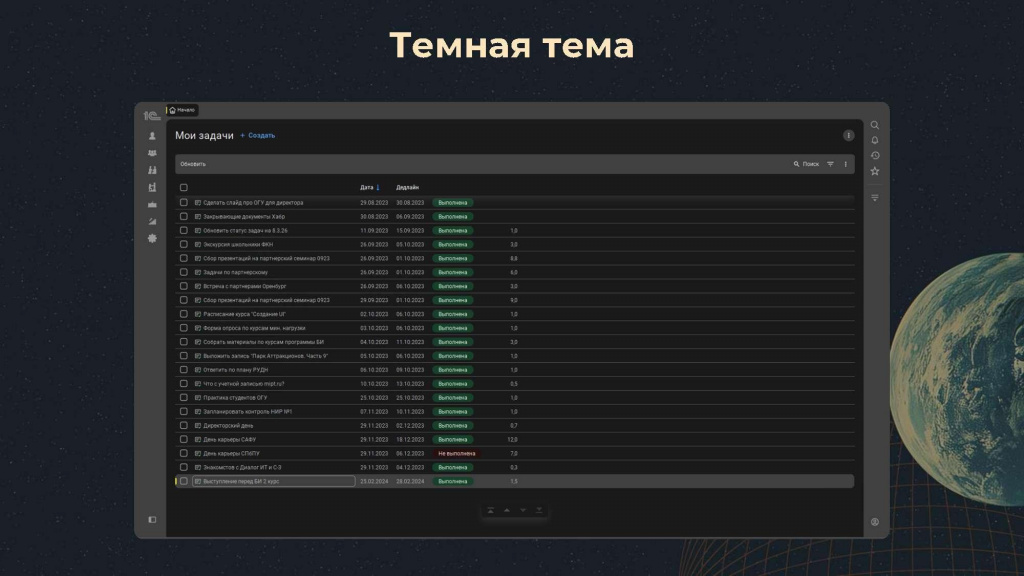The width and height of the screenshot is (1024, 576).
Task: Click Выполнена badge in День карьеры САФУ row
Action: 453,440
